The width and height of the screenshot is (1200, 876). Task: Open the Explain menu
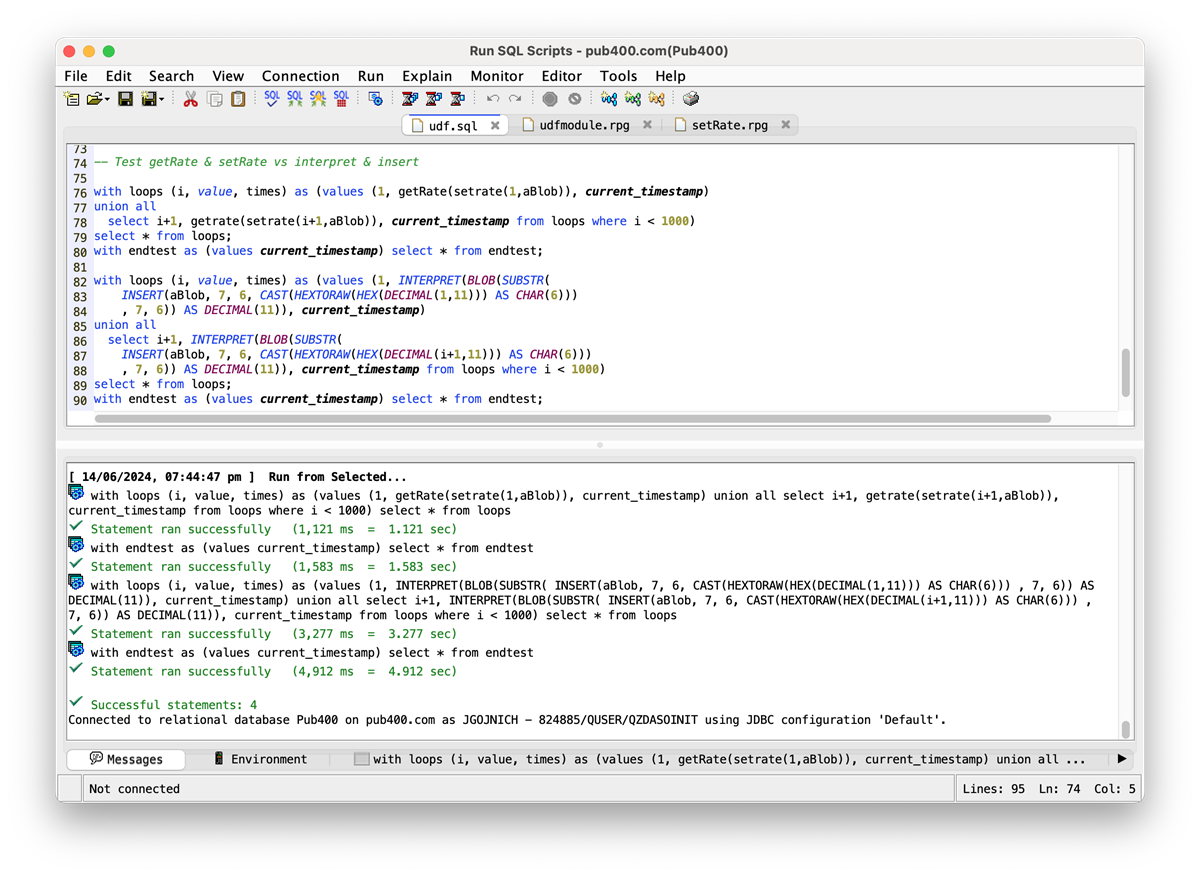[x=427, y=76]
